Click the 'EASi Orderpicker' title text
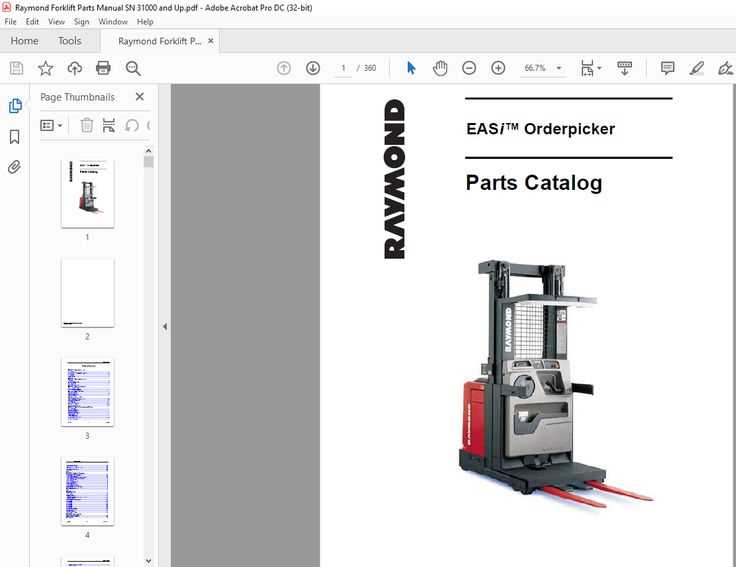The height and width of the screenshot is (567, 736). click(540, 129)
